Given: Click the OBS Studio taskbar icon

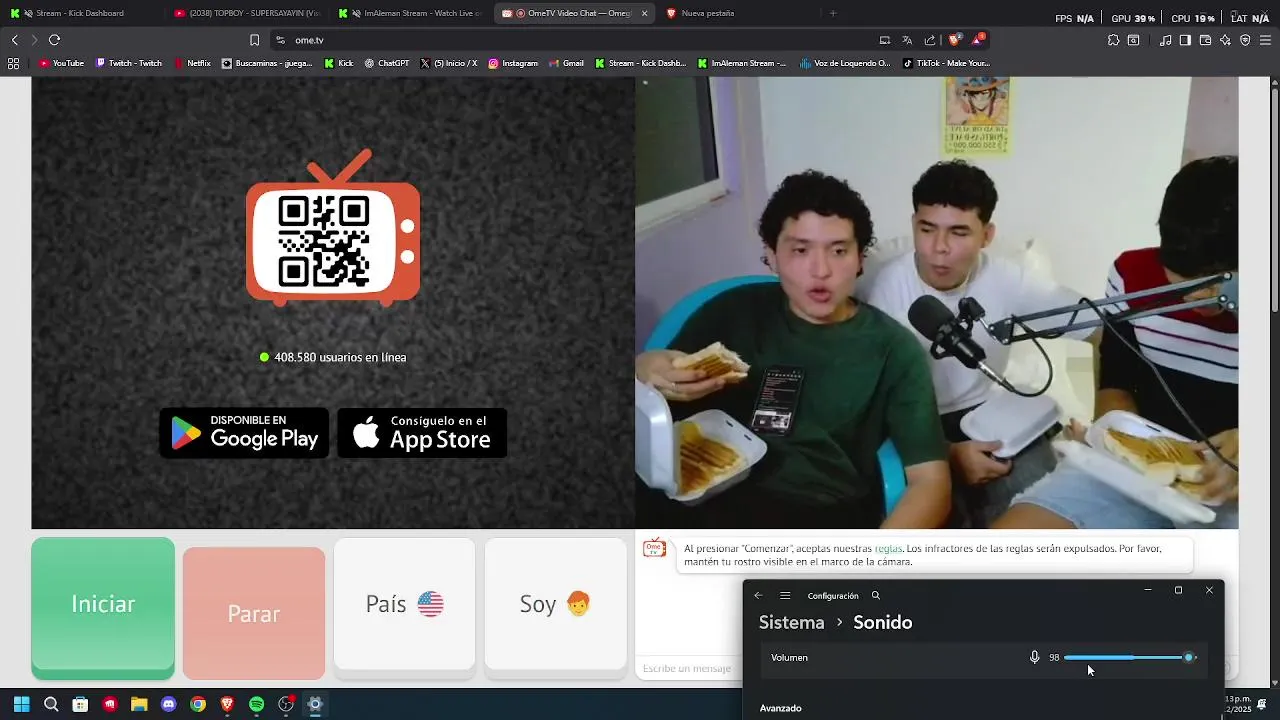Looking at the screenshot, I should [286, 704].
